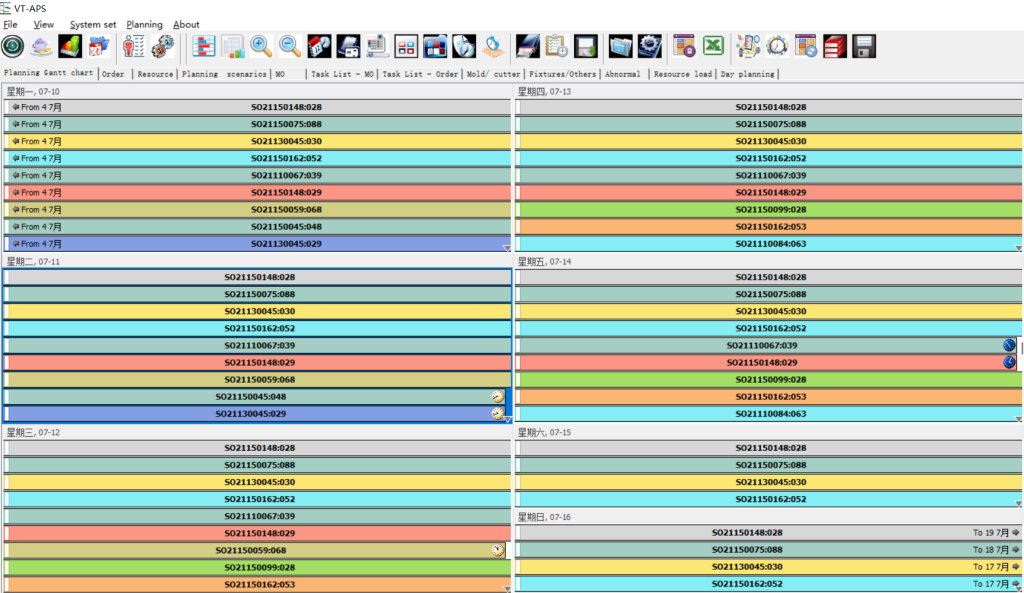Click the edit badge on task SO21150045:048
The image size is (1024, 593).
pos(499,396)
